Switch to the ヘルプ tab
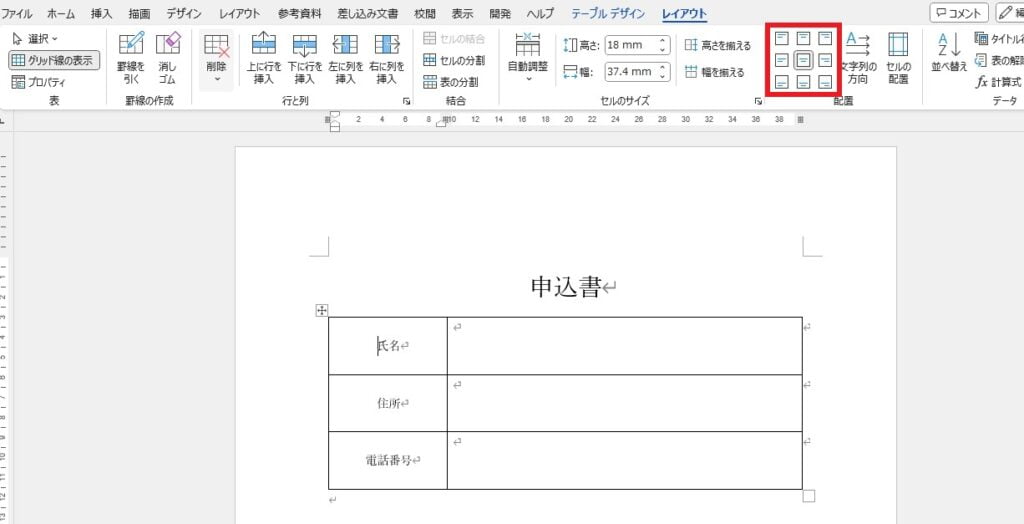Image resolution: width=1024 pixels, height=524 pixels. click(x=540, y=14)
